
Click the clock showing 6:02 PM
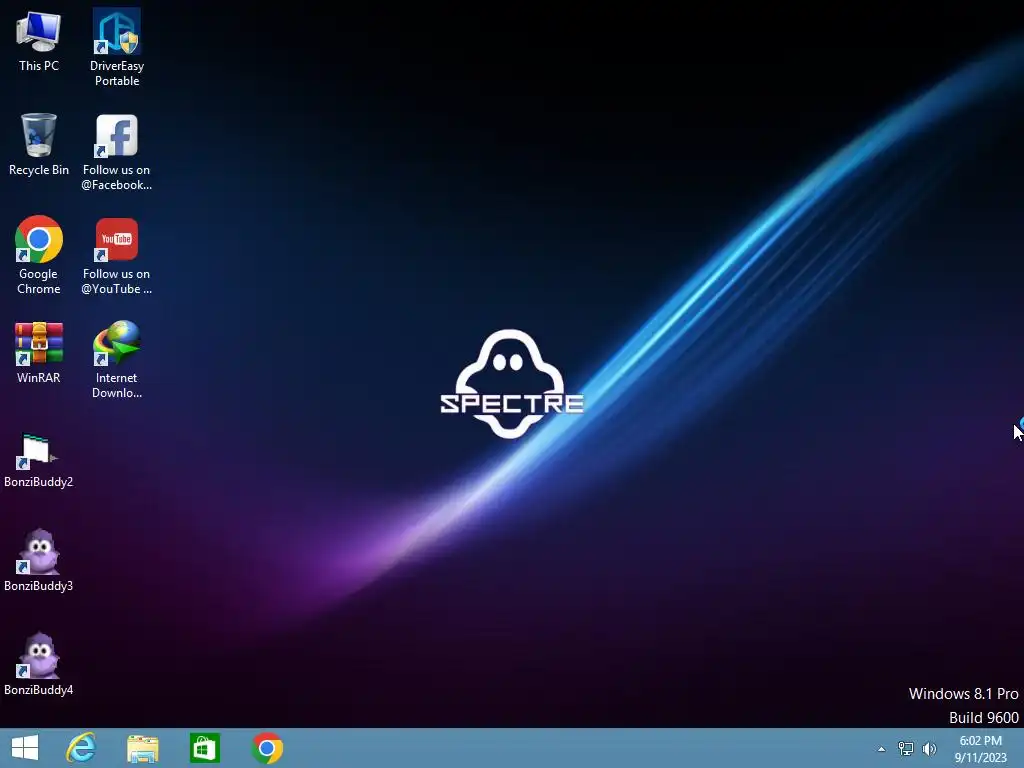pos(980,741)
